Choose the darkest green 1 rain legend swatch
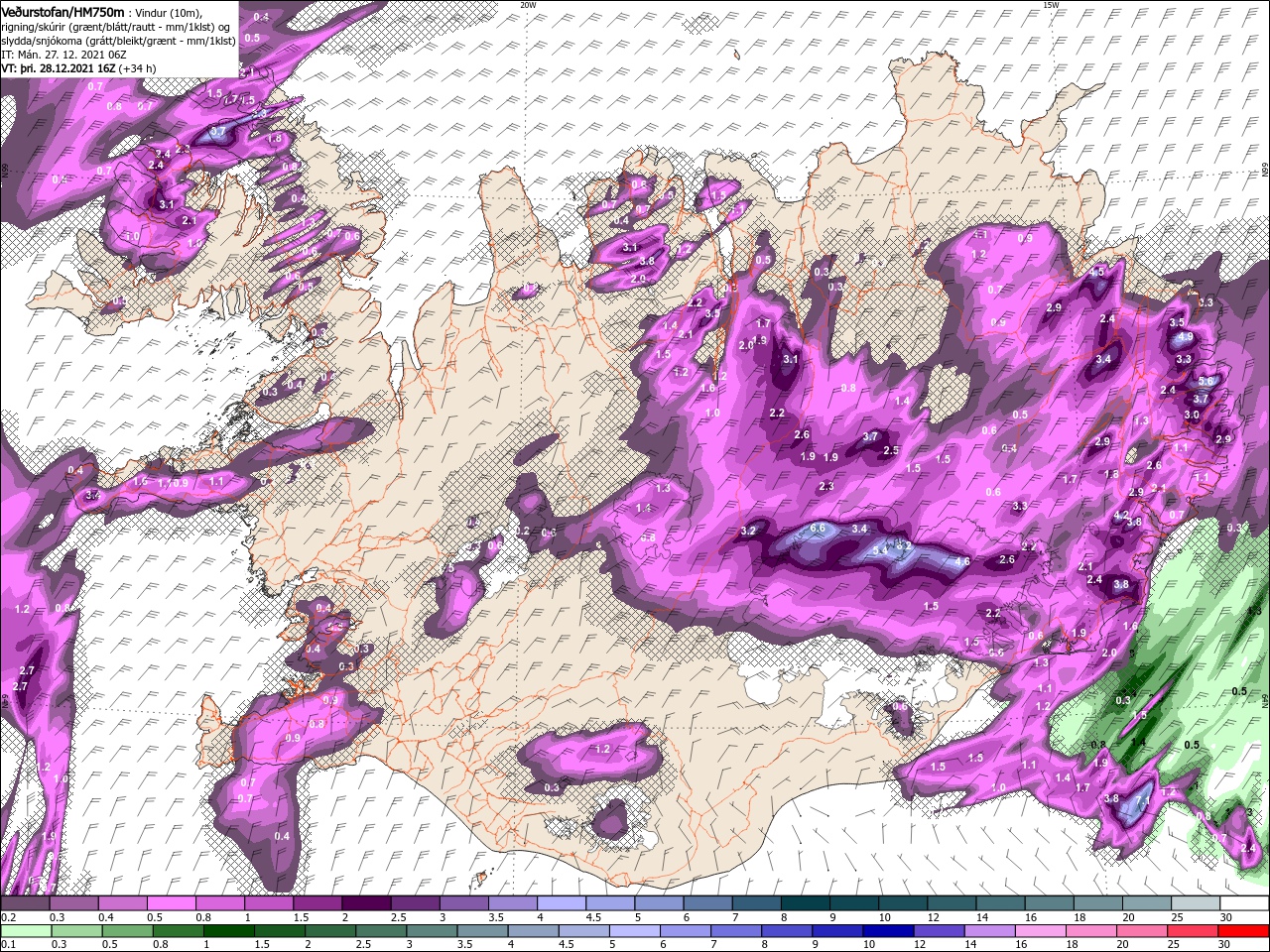This screenshot has height=952, width=1270. [x=228, y=930]
